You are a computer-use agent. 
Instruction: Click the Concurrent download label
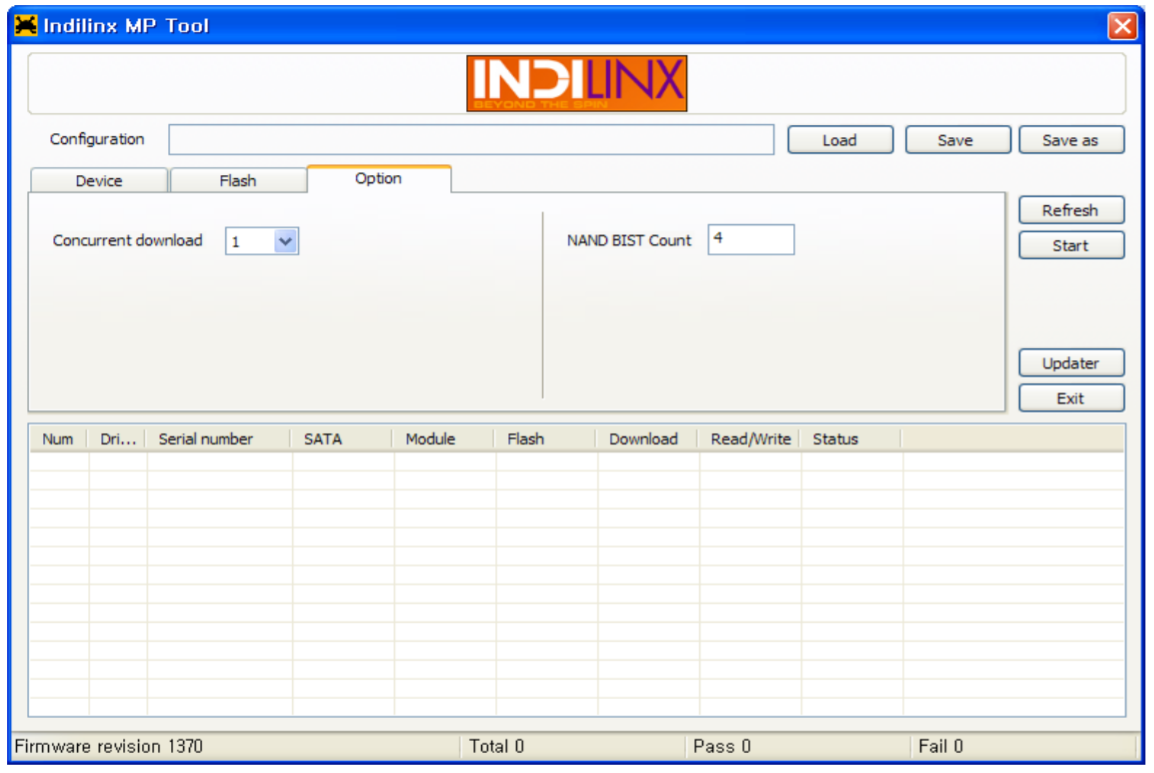pos(127,241)
